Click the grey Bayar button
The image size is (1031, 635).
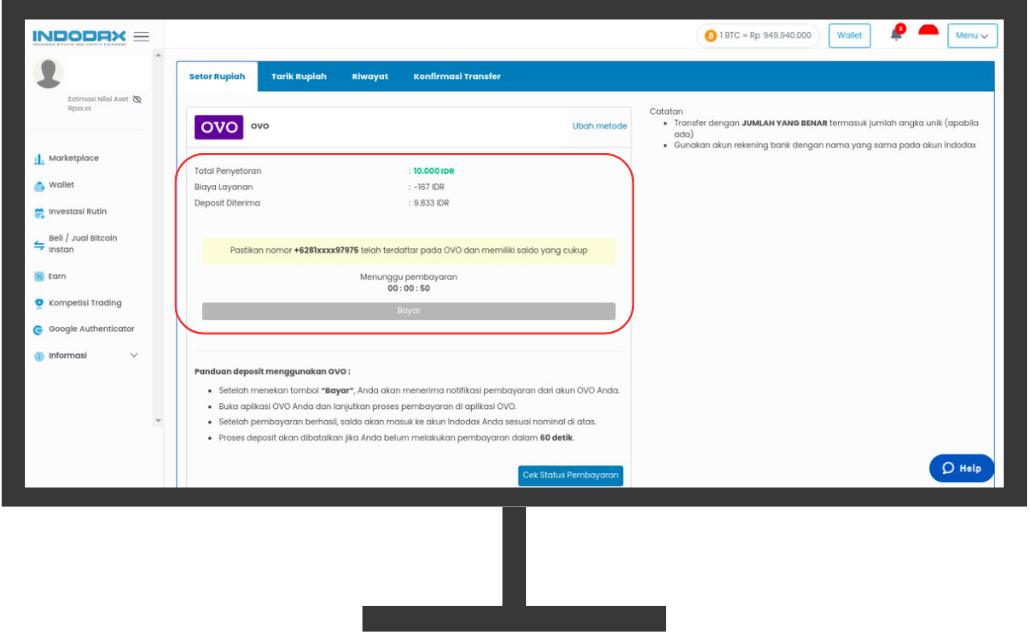[408, 311]
